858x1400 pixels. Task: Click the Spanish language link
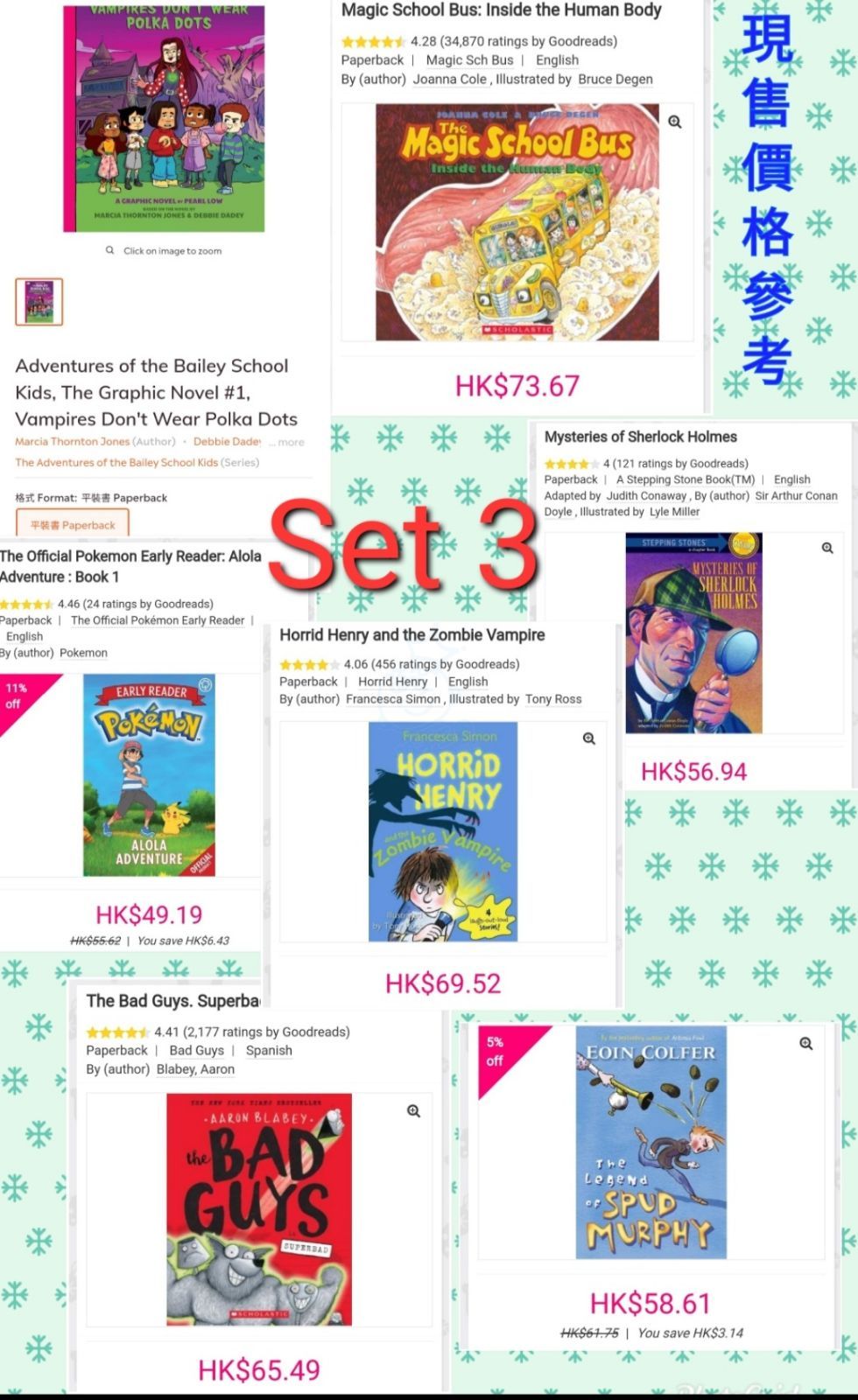269,1050
